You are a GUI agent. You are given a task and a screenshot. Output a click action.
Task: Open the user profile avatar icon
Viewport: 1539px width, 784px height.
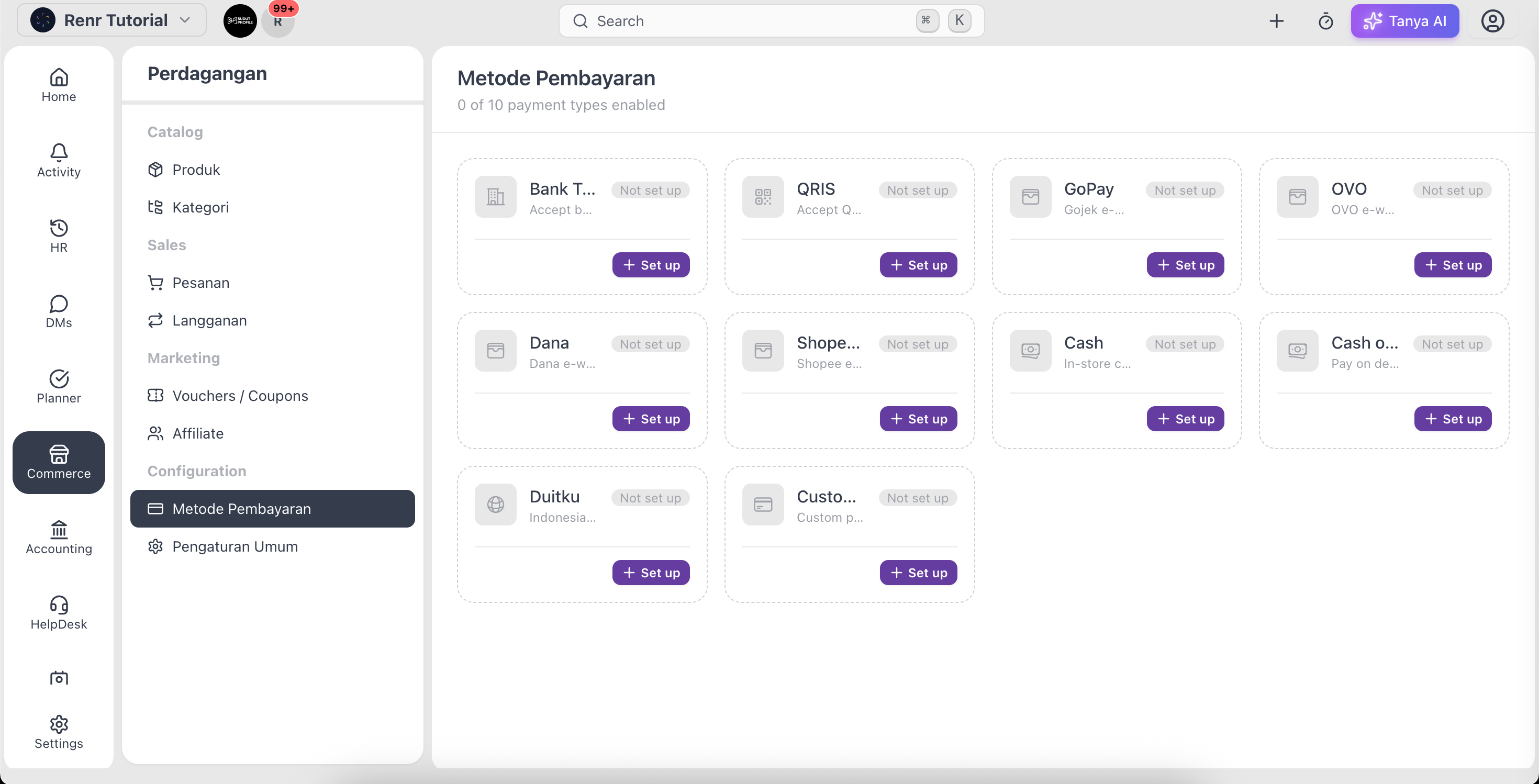pos(1492,21)
